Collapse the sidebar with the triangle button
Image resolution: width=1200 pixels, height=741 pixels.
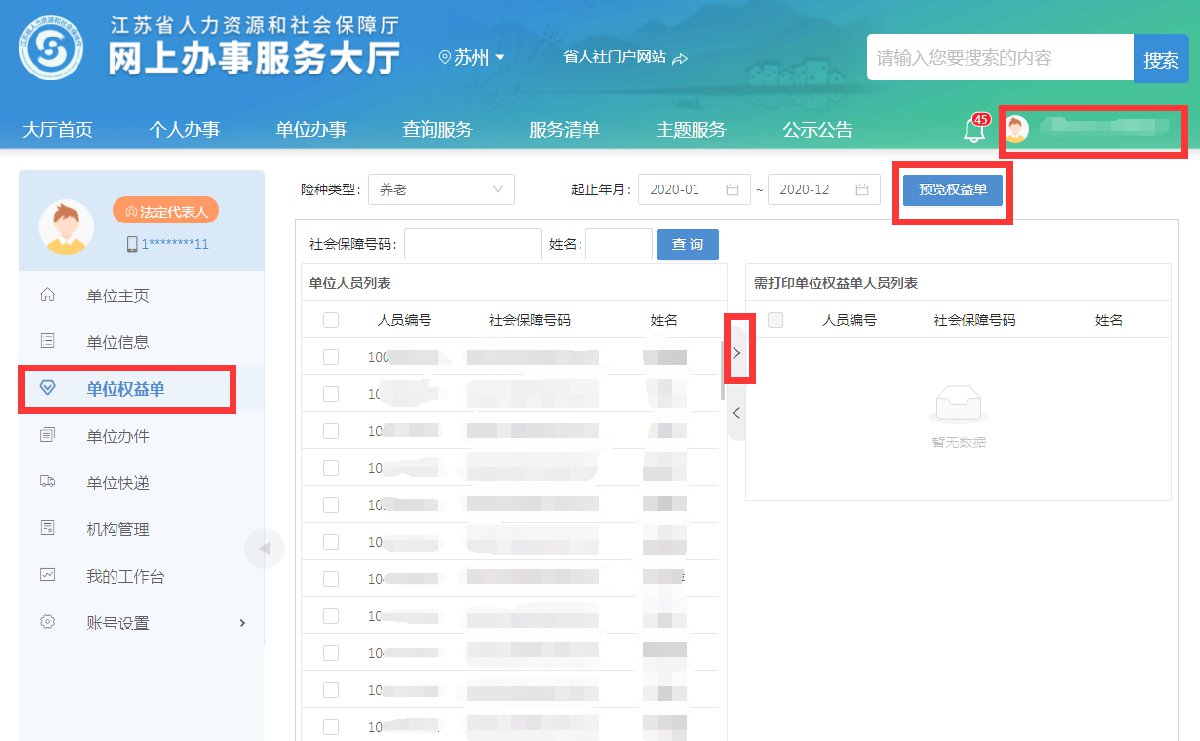[x=264, y=548]
